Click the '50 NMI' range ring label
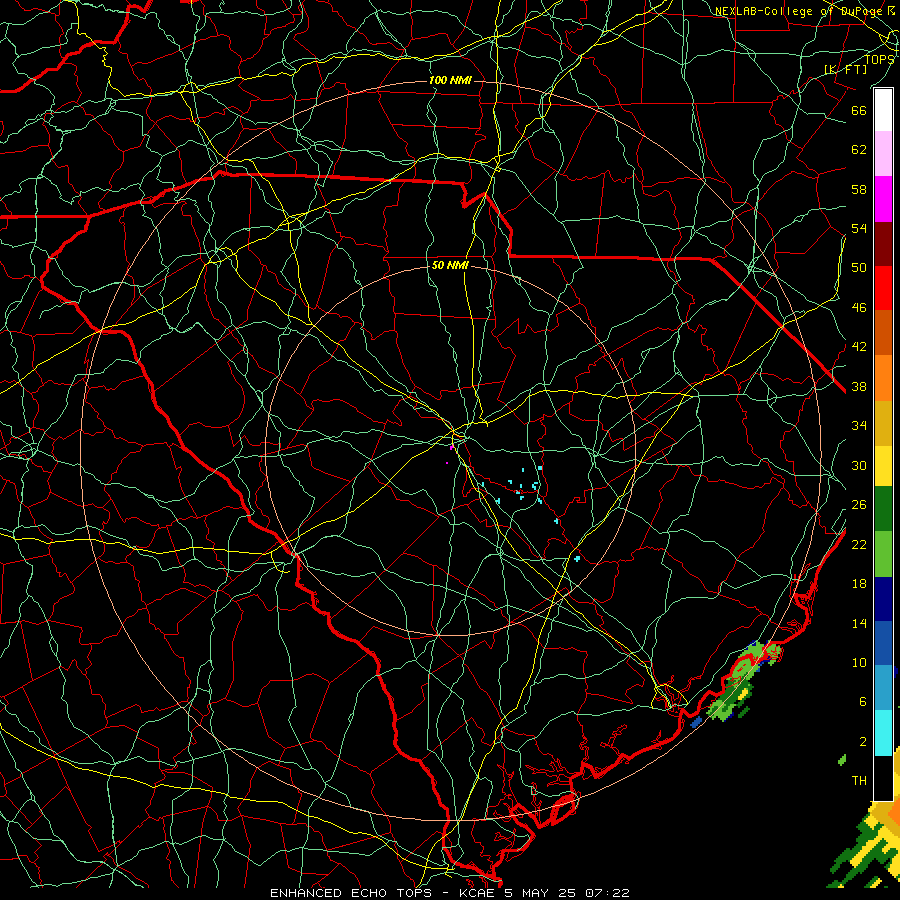900x900 pixels. tap(450, 265)
